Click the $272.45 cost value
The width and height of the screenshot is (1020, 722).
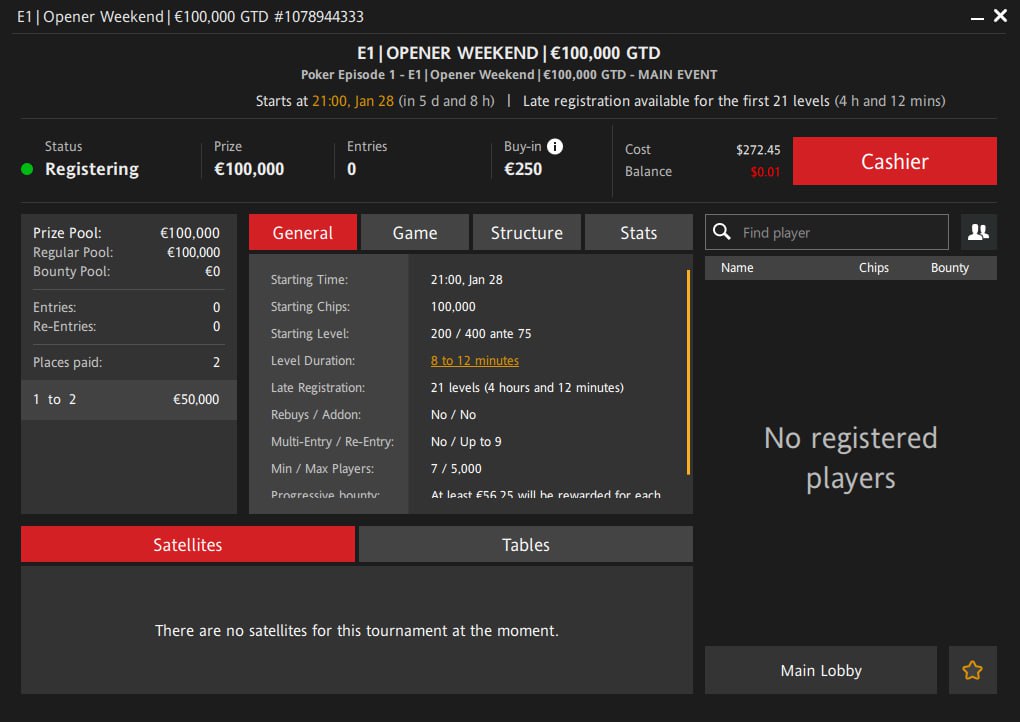click(x=758, y=150)
